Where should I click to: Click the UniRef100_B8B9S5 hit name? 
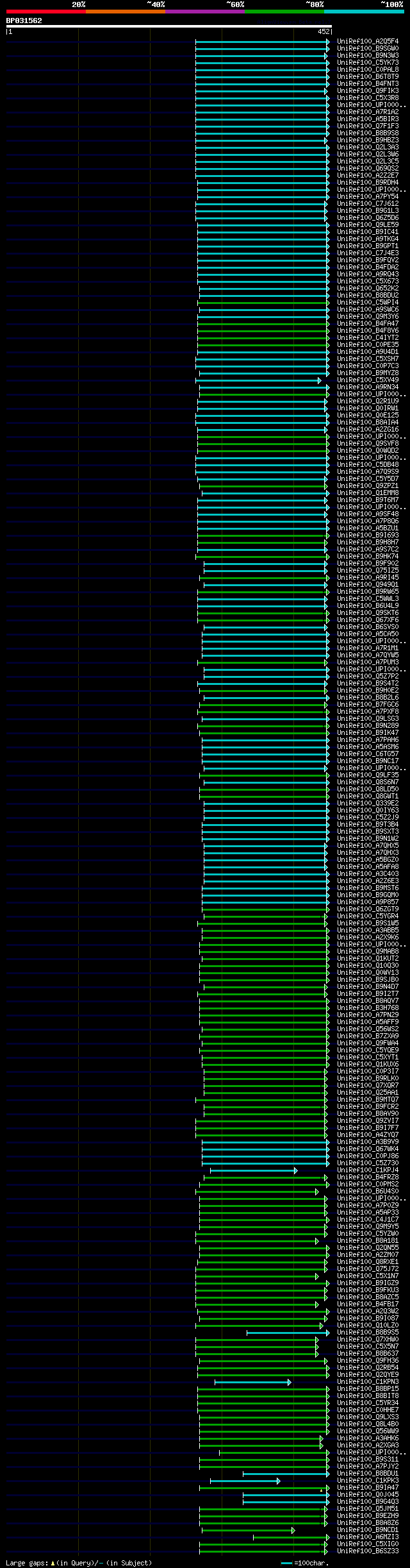click(x=368, y=1333)
